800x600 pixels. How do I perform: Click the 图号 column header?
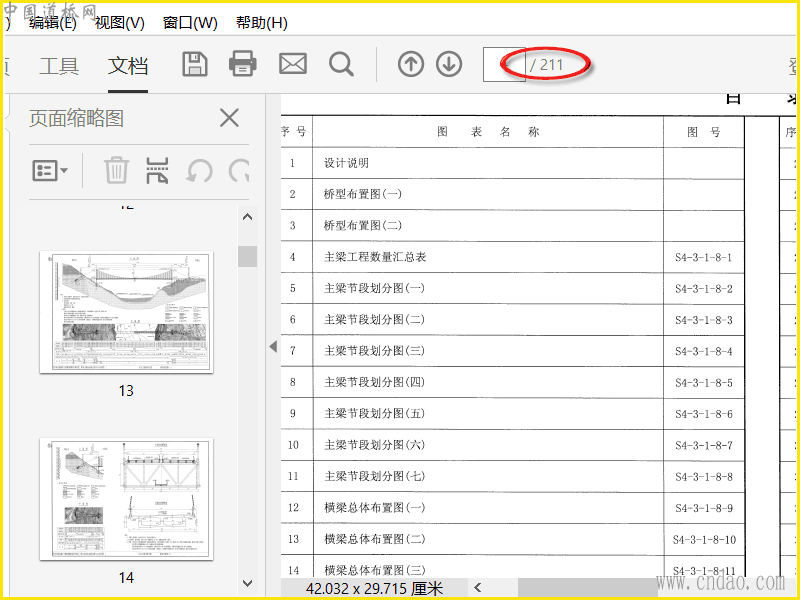click(704, 132)
